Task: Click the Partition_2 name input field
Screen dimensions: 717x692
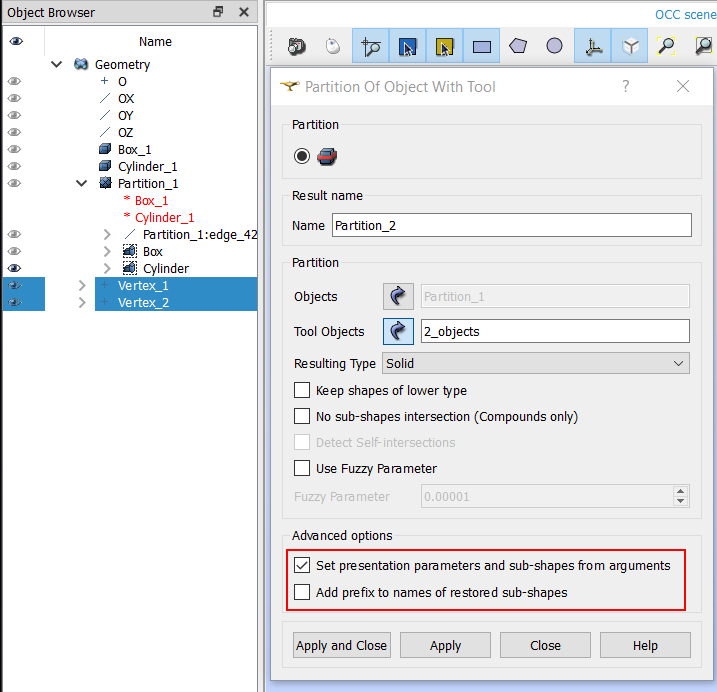Action: 512,225
